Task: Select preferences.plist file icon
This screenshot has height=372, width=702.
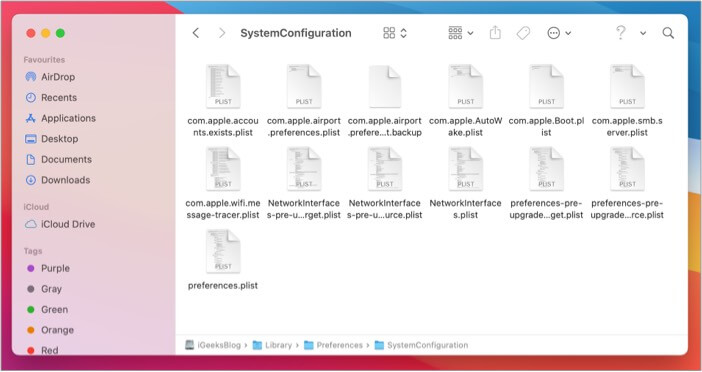Action: pyautogui.click(x=223, y=251)
